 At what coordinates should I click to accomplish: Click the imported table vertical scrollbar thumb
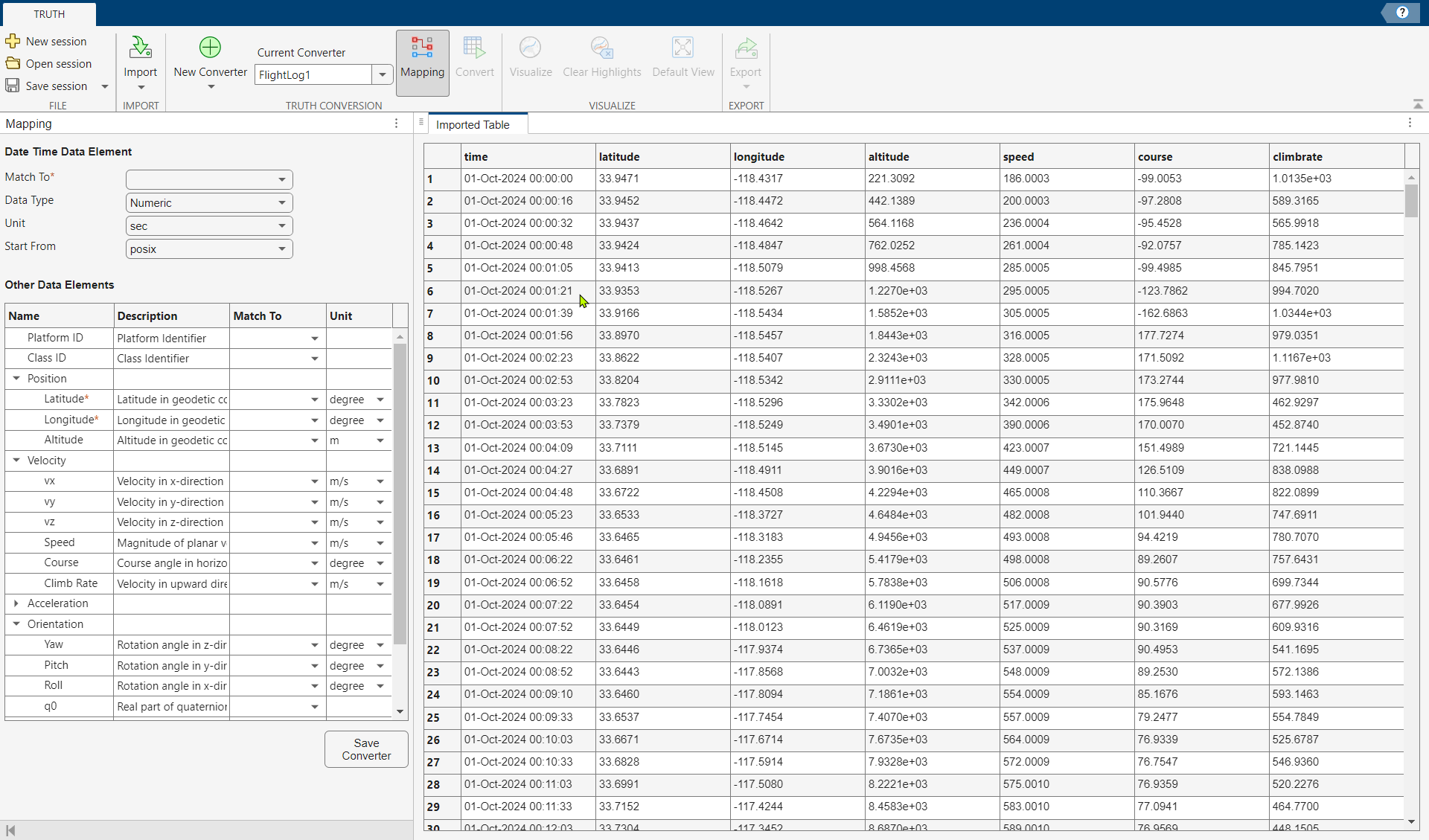[1411, 199]
